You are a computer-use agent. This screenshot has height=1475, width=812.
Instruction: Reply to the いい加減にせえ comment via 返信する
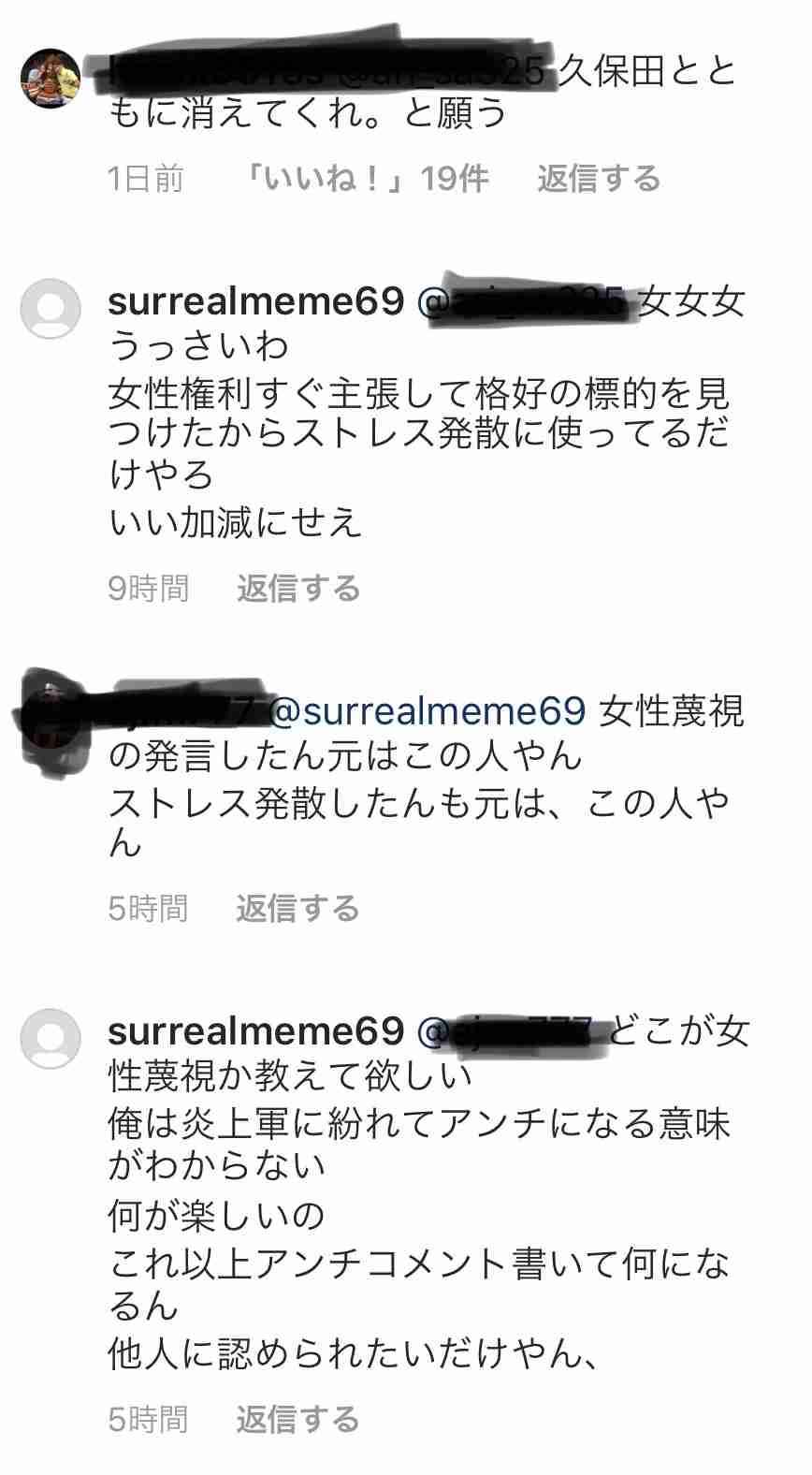coord(298,588)
